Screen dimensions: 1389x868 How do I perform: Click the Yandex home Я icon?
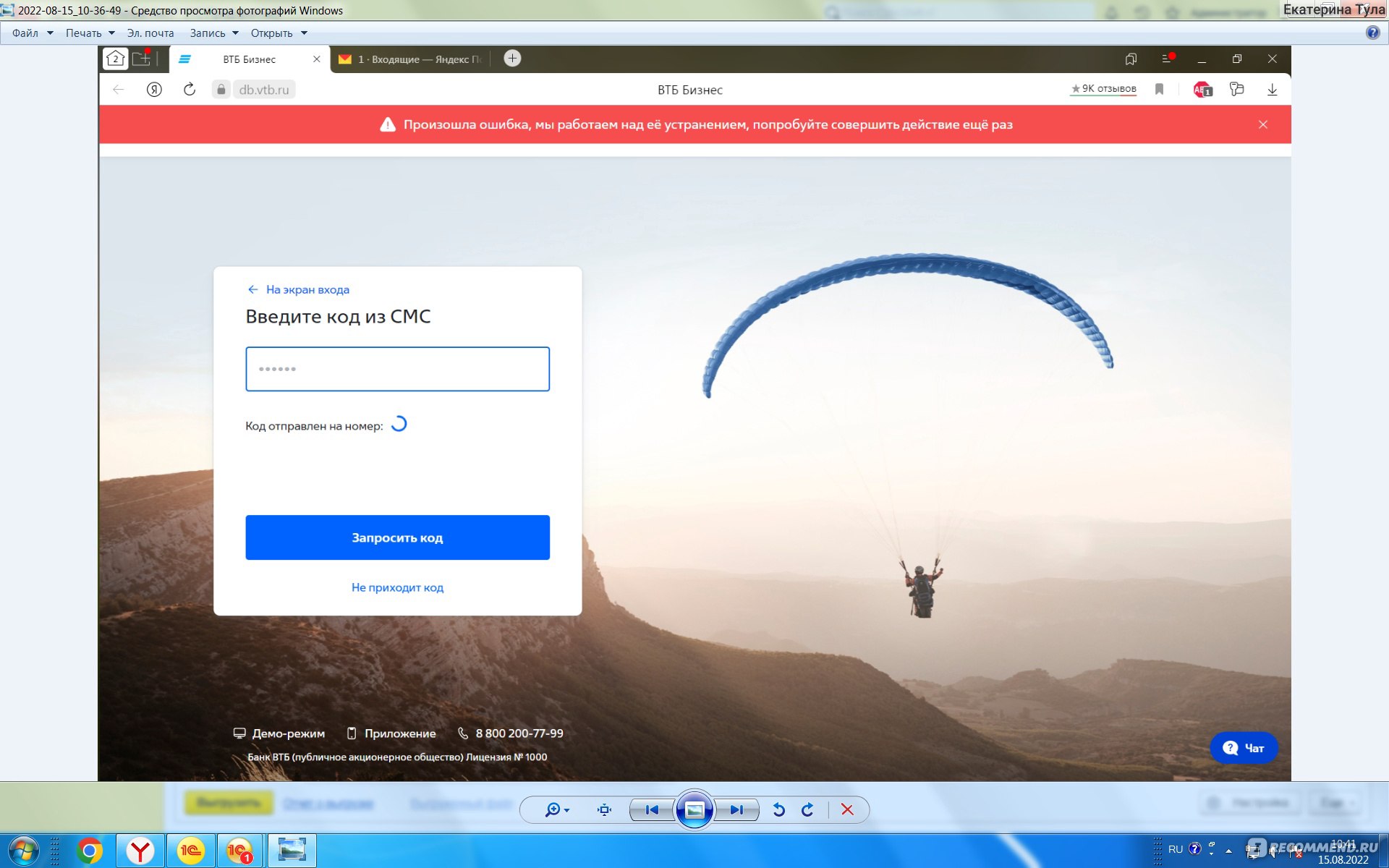click(x=154, y=90)
